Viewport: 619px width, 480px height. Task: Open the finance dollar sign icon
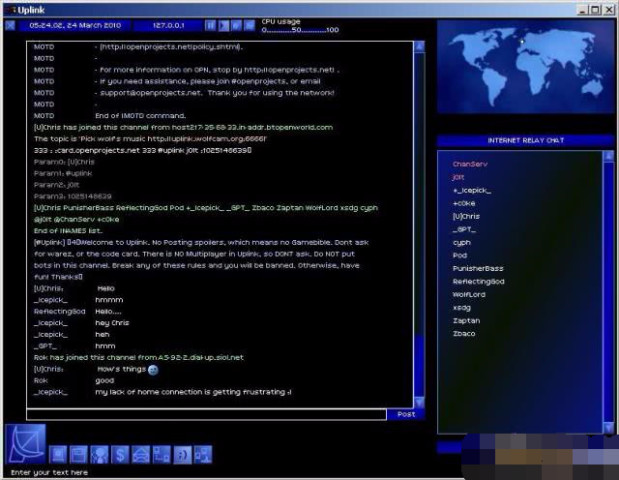(121, 455)
